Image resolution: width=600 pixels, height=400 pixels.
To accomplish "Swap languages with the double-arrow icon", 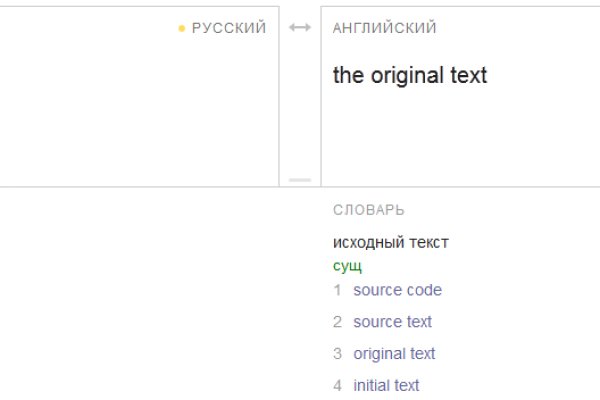I will tap(300, 28).
